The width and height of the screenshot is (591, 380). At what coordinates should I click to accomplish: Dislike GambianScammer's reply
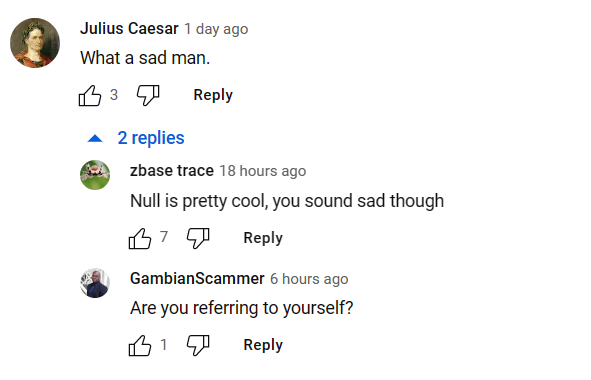198,345
